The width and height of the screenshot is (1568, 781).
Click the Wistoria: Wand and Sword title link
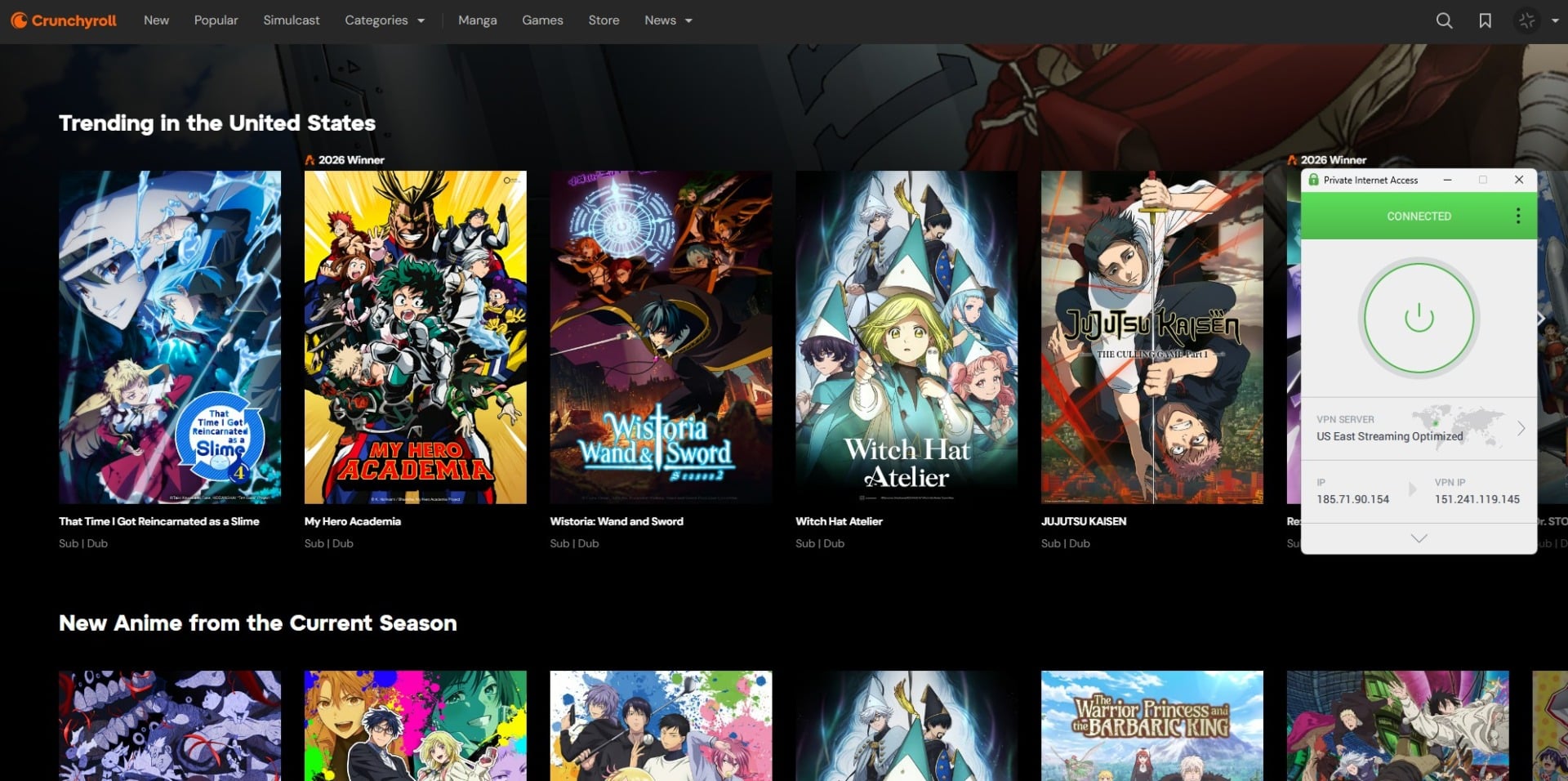point(617,521)
